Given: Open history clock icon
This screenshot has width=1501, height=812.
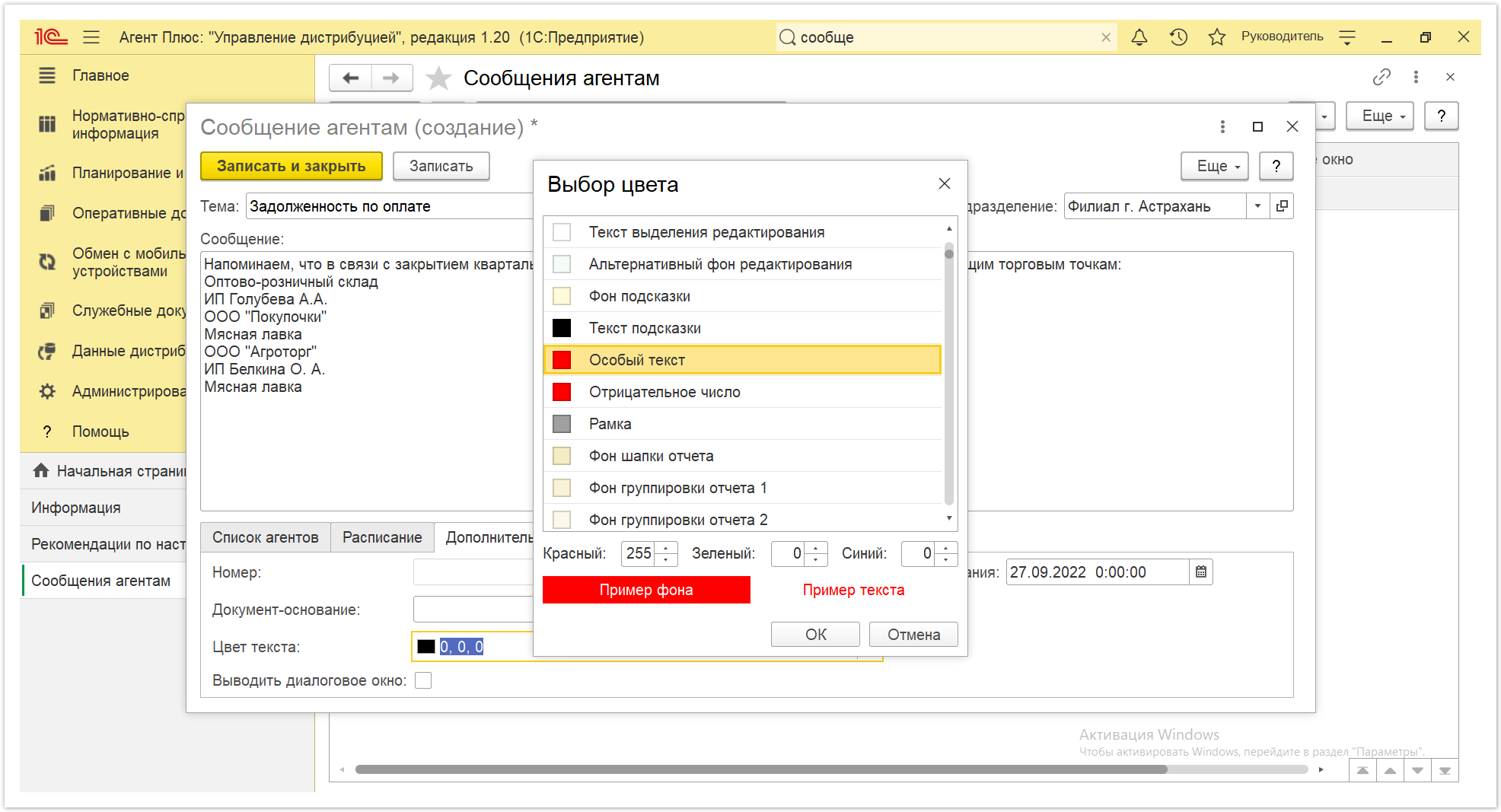Looking at the screenshot, I should (1178, 37).
